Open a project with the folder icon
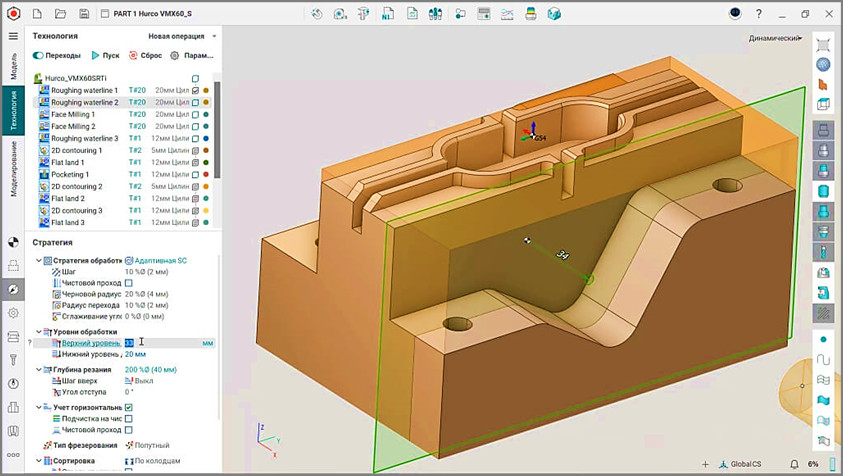 (x=60, y=13)
